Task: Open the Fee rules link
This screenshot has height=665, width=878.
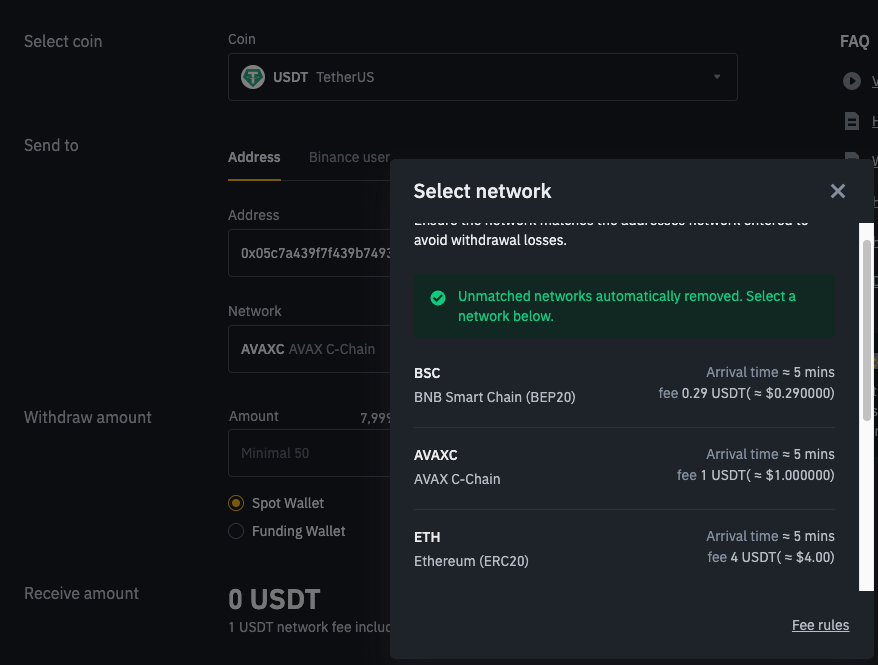Action: (820, 625)
